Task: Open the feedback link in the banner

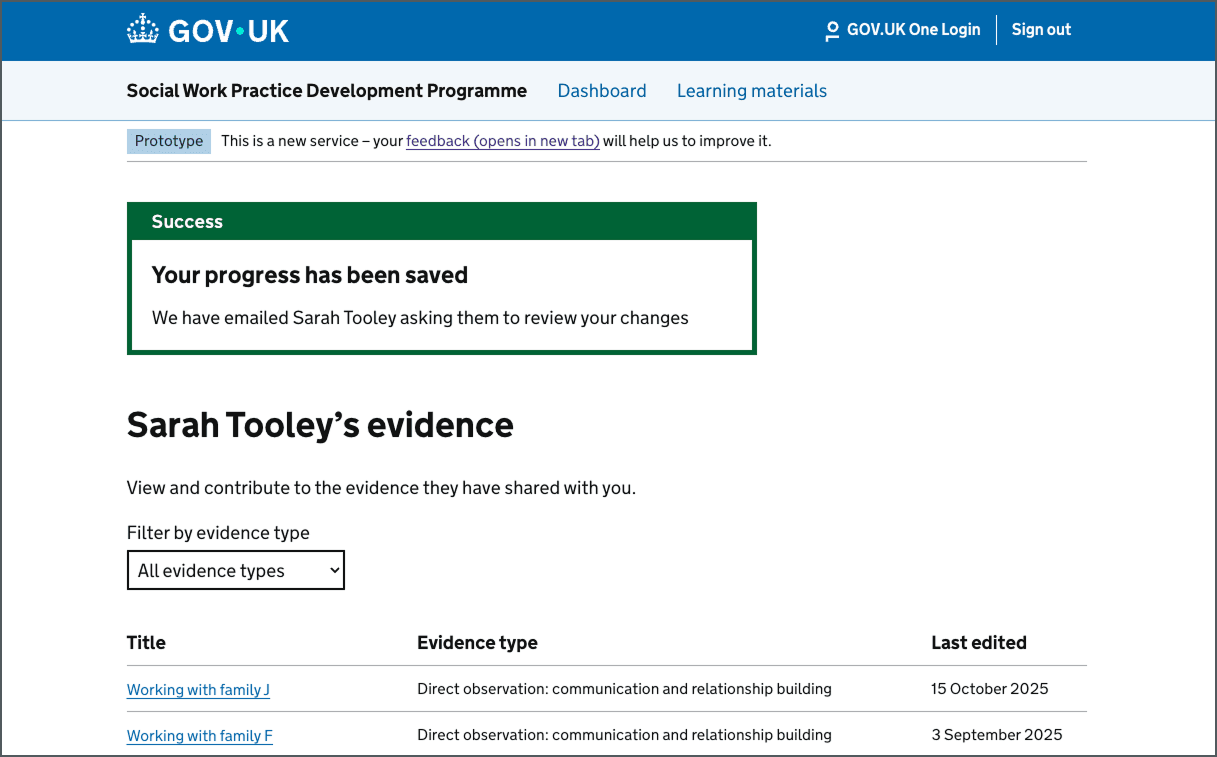Action: click(x=502, y=141)
